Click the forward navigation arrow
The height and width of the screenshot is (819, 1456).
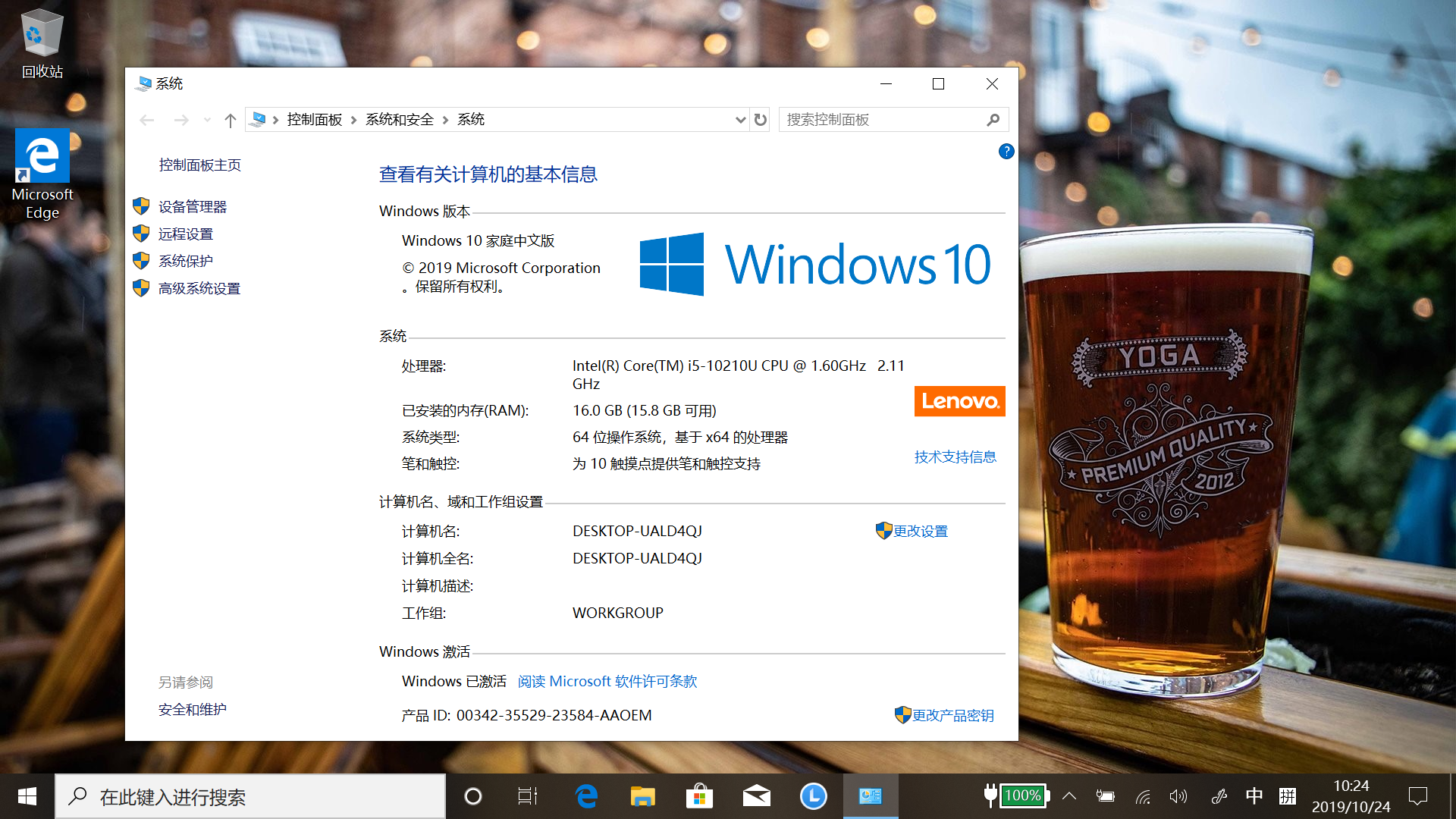point(181,120)
